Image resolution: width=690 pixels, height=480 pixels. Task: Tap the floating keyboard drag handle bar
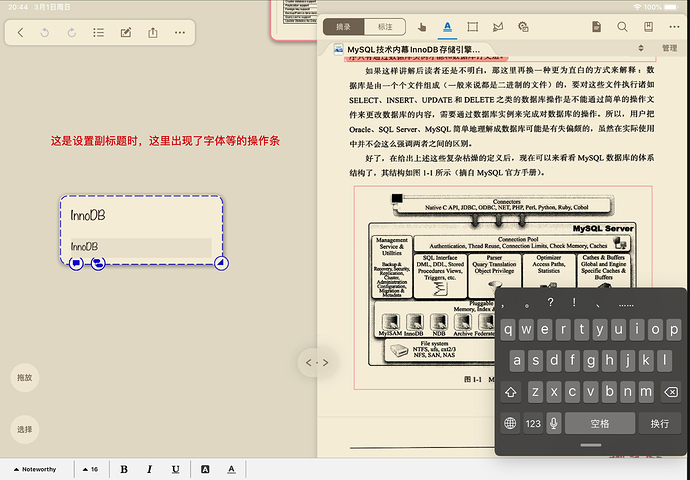coord(591,445)
